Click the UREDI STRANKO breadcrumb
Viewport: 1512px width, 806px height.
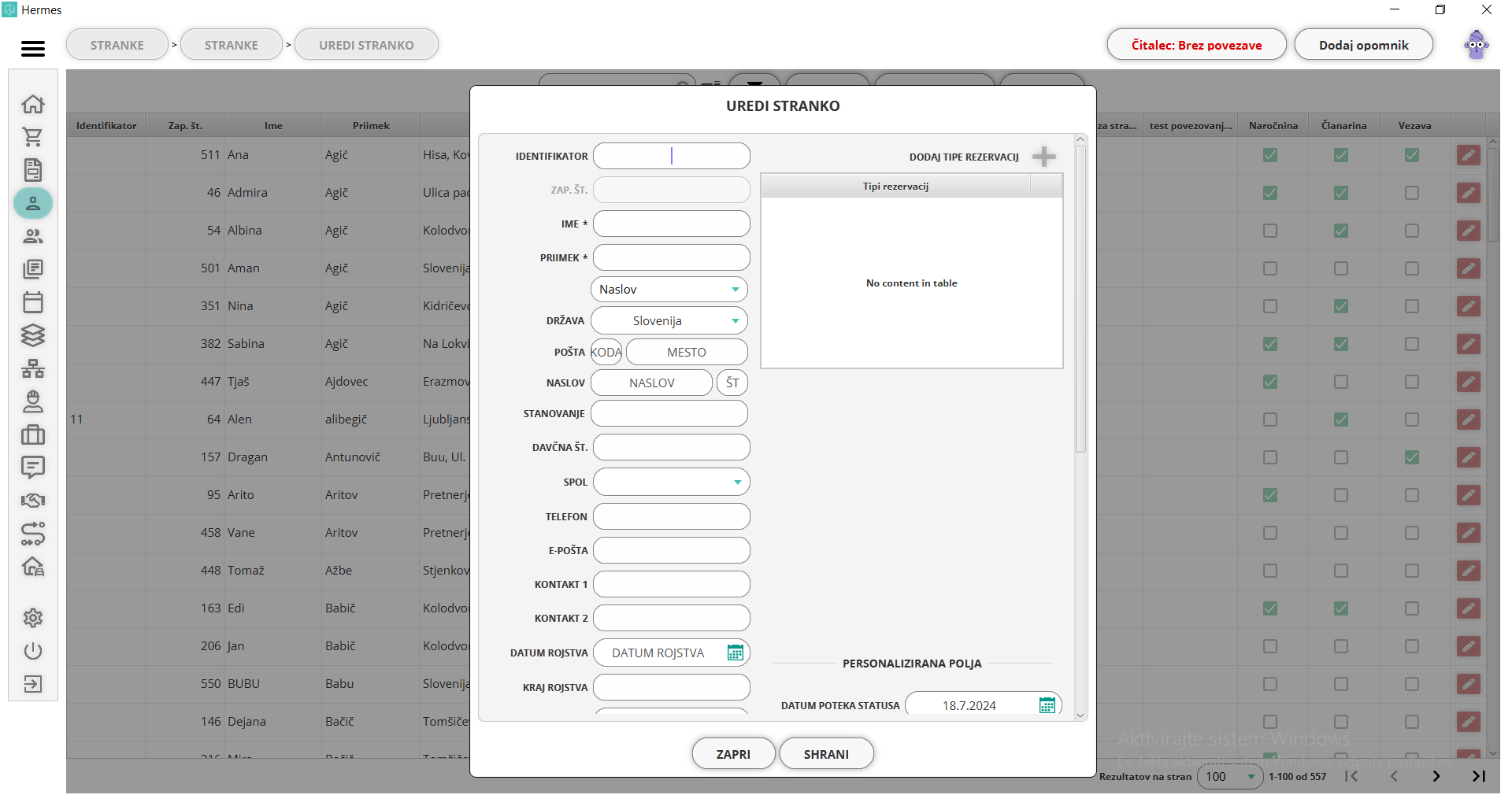pyautogui.click(x=366, y=45)
